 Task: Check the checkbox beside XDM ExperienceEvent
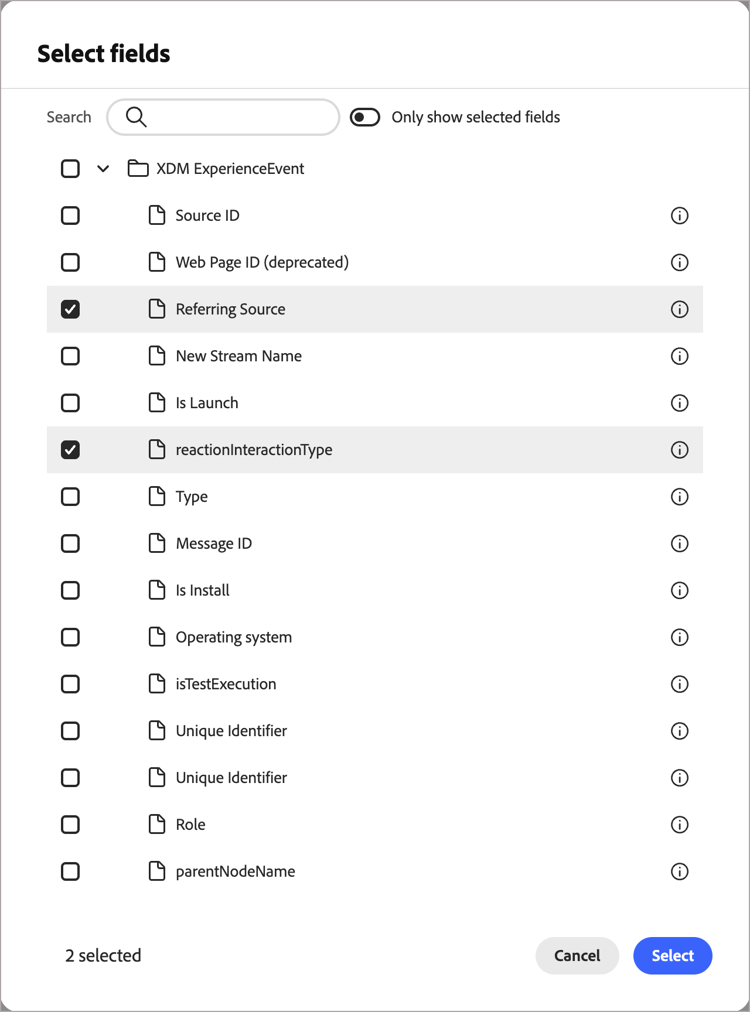[70, 168]
